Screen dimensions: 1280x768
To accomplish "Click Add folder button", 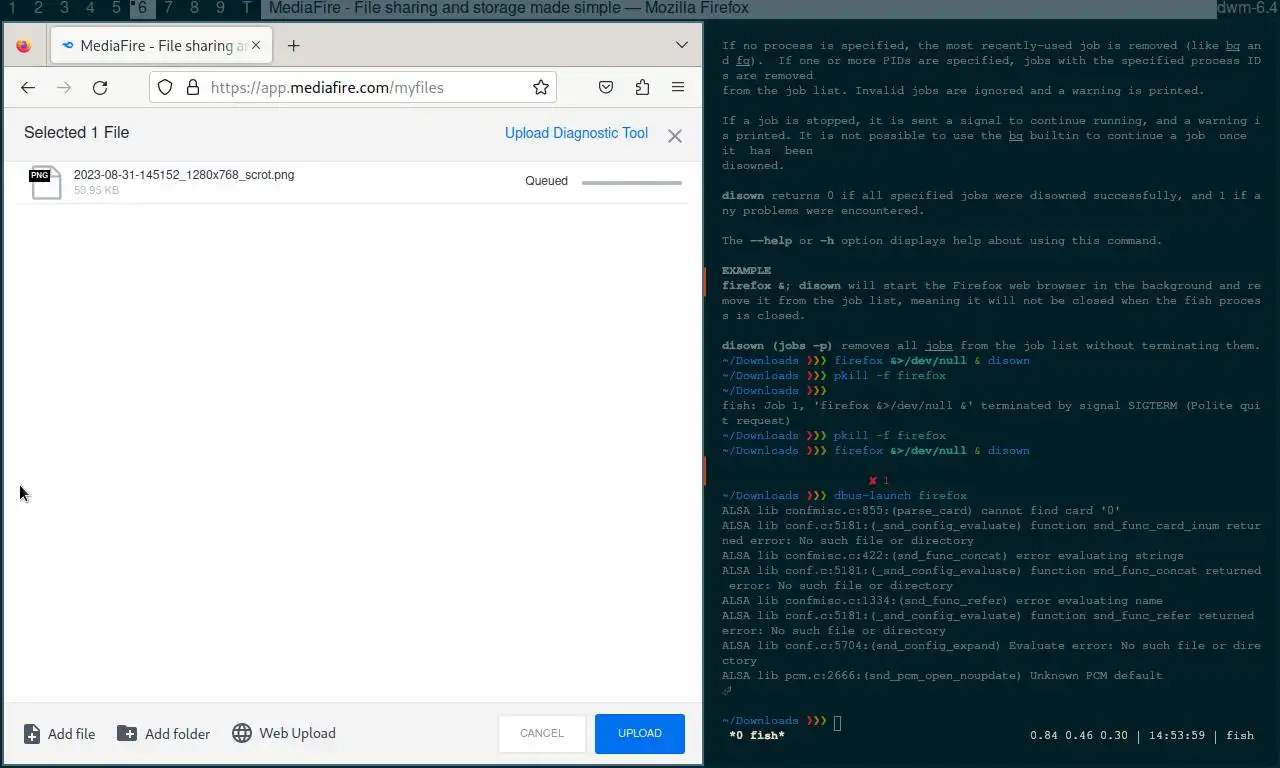I will click(x=164, y=734).
